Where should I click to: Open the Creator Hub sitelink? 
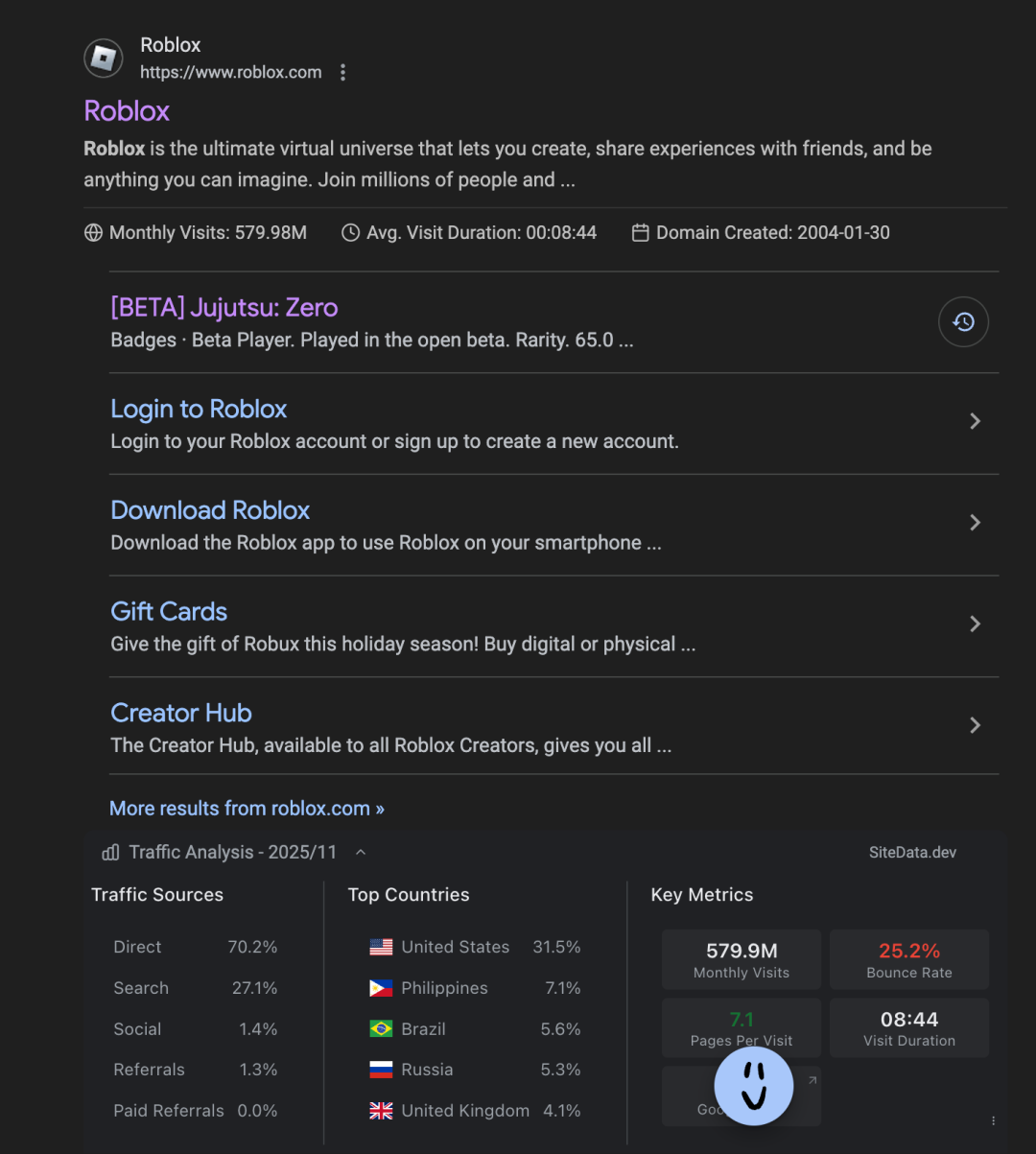pos(181,713)
